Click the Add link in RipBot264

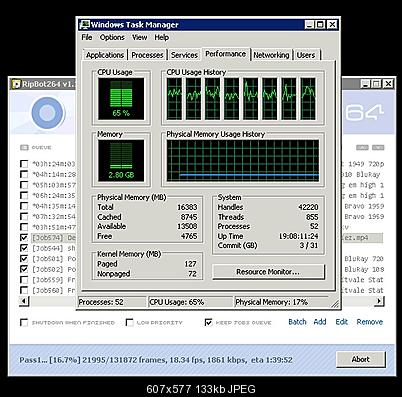tap(320, 322)
